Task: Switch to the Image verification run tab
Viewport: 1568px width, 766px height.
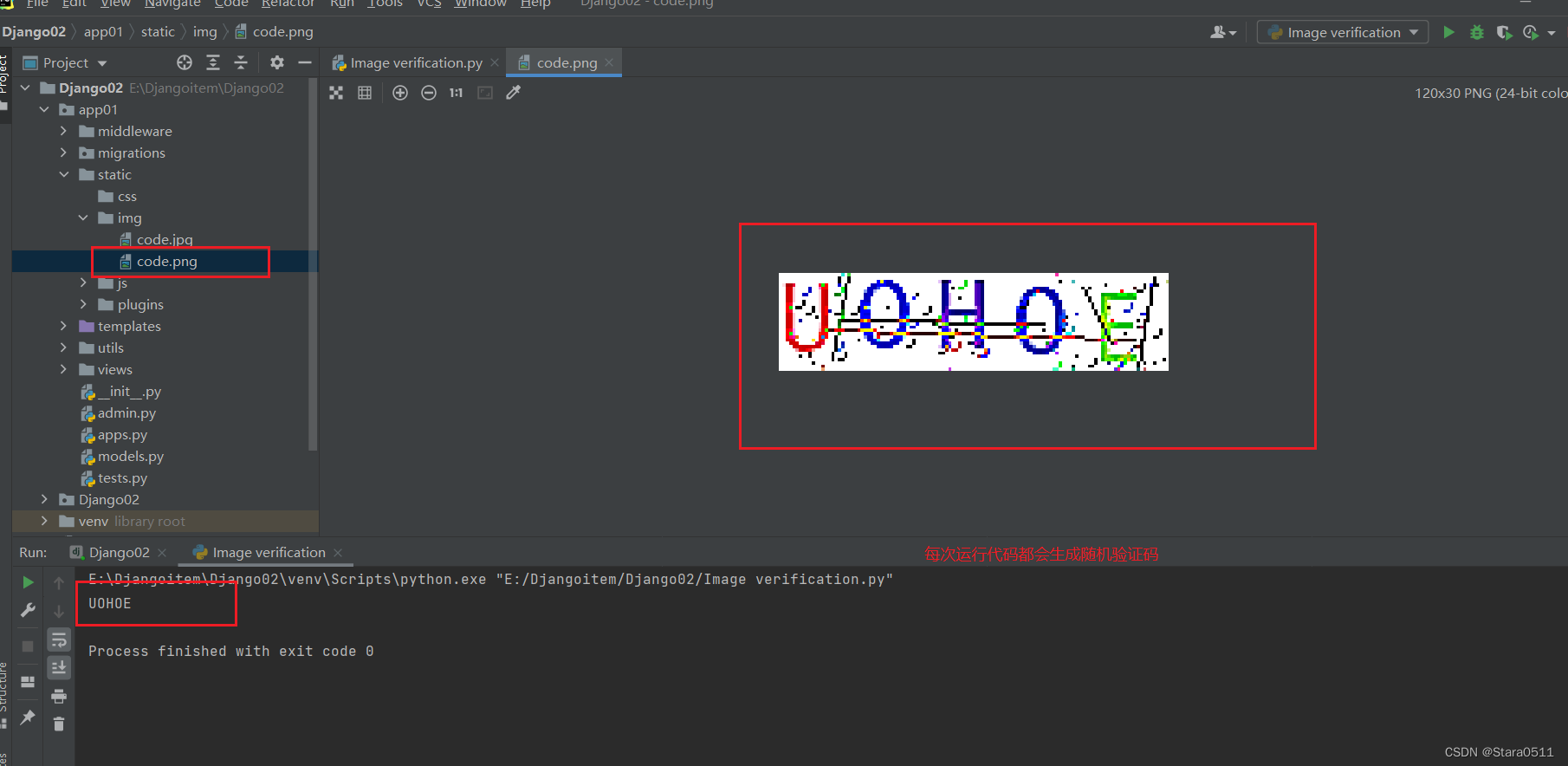Action: (260, 552)
